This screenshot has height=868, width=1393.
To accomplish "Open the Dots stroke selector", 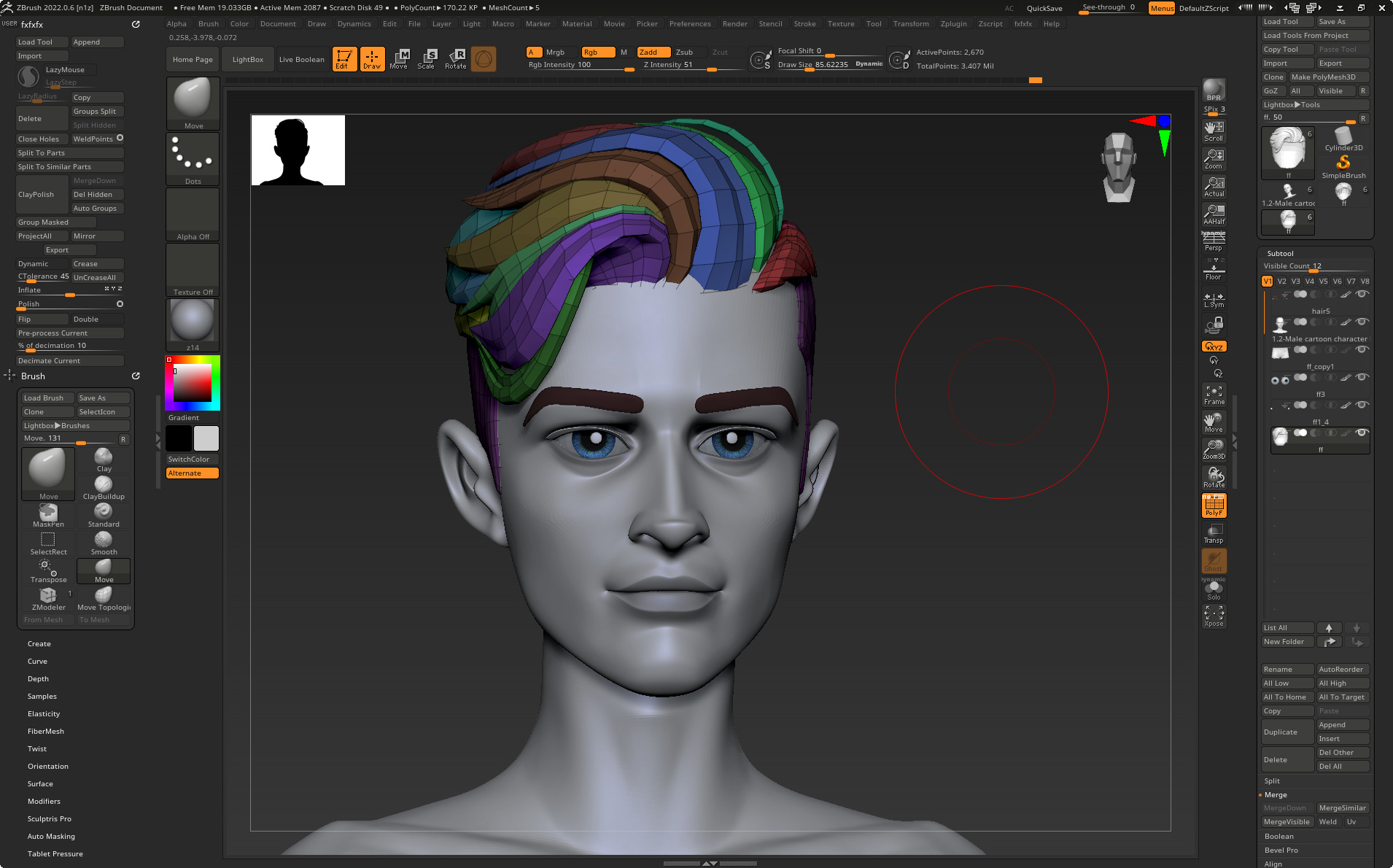I will tap(193, 159).
